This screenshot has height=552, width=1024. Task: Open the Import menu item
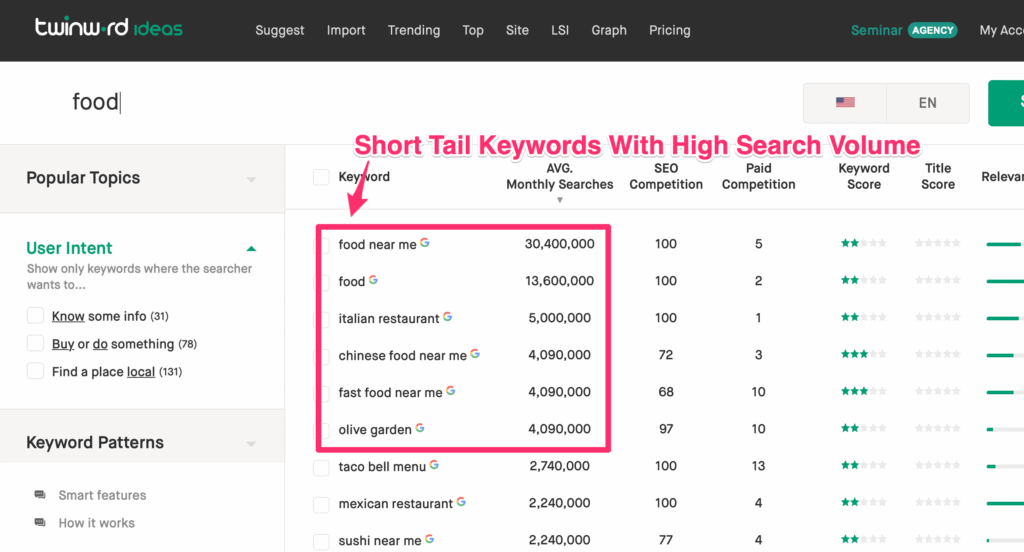[345, 30]
